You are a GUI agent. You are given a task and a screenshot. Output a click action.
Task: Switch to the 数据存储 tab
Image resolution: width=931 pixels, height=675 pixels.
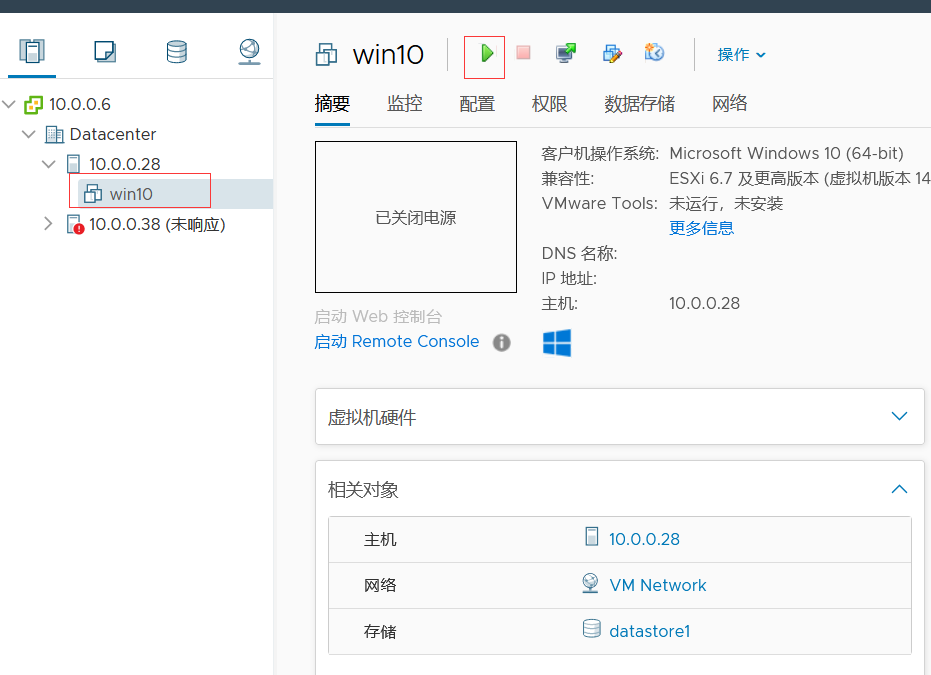pos(639,104)
